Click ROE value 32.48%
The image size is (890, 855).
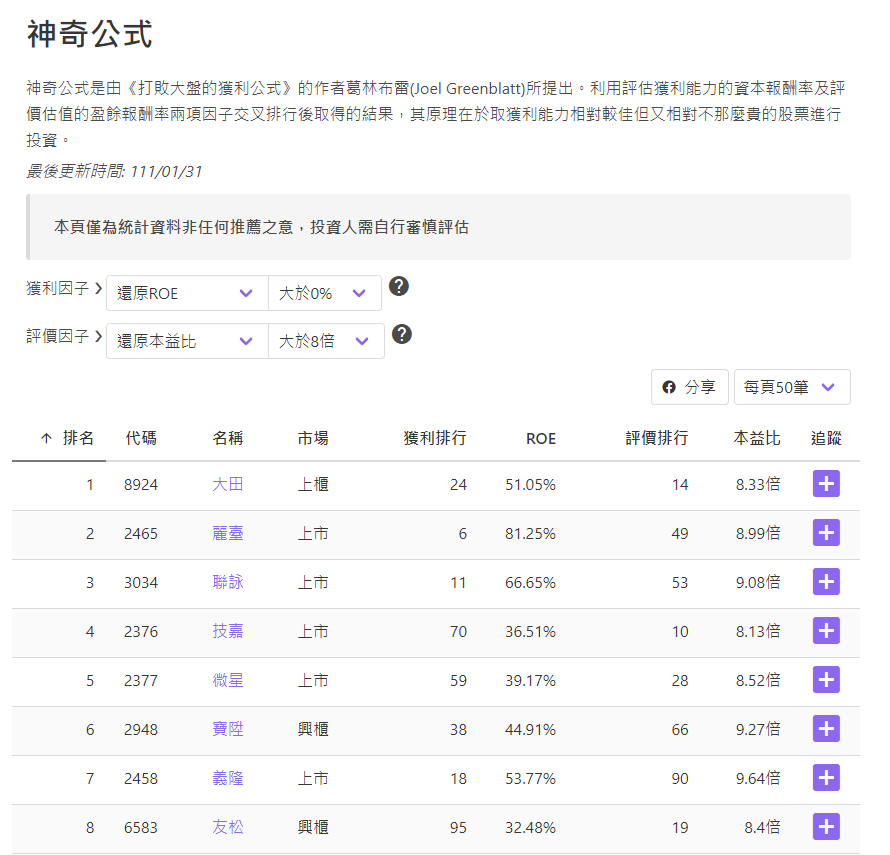(x=530, y=828)
